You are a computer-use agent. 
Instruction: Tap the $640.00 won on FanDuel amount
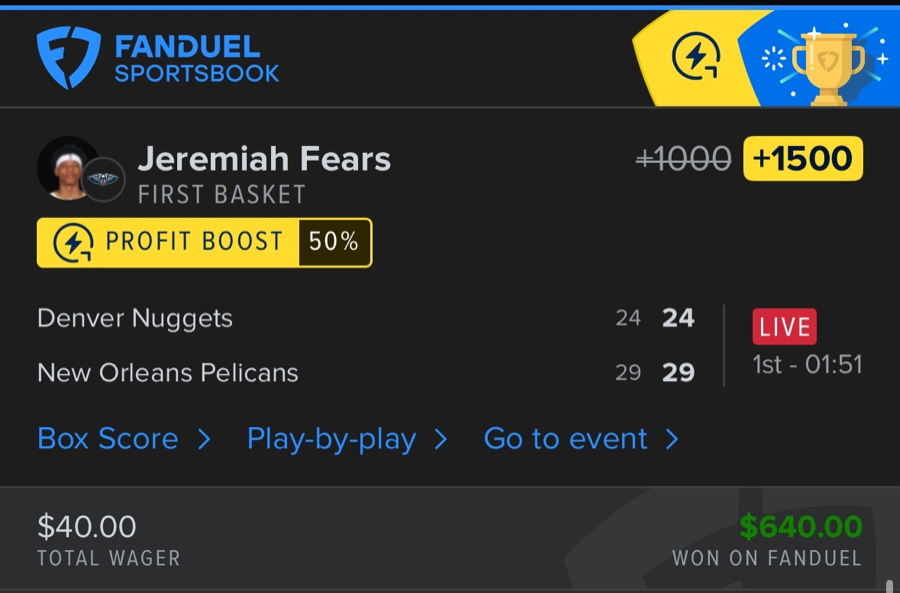tap(800, 527)
